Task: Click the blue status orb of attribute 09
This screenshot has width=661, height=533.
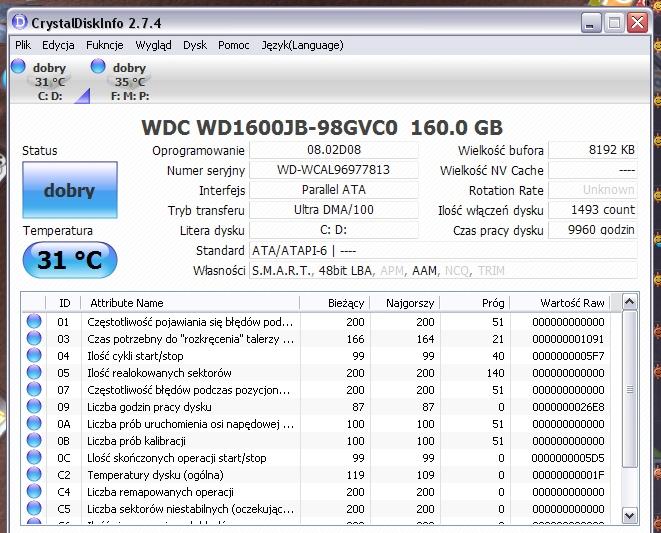Action: [x=34, y=406]
